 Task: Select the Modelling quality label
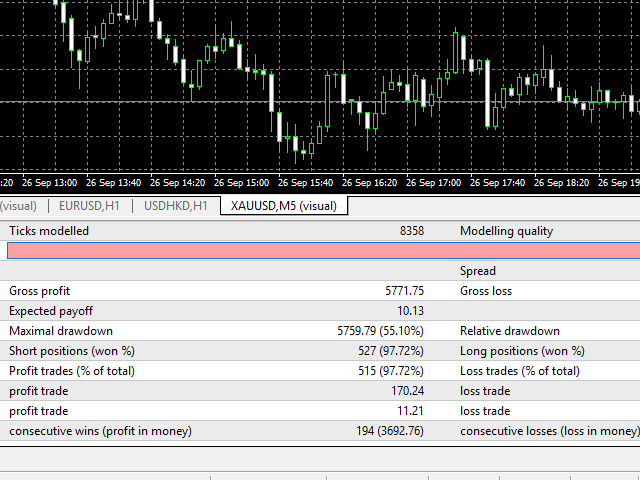point(507,231)
